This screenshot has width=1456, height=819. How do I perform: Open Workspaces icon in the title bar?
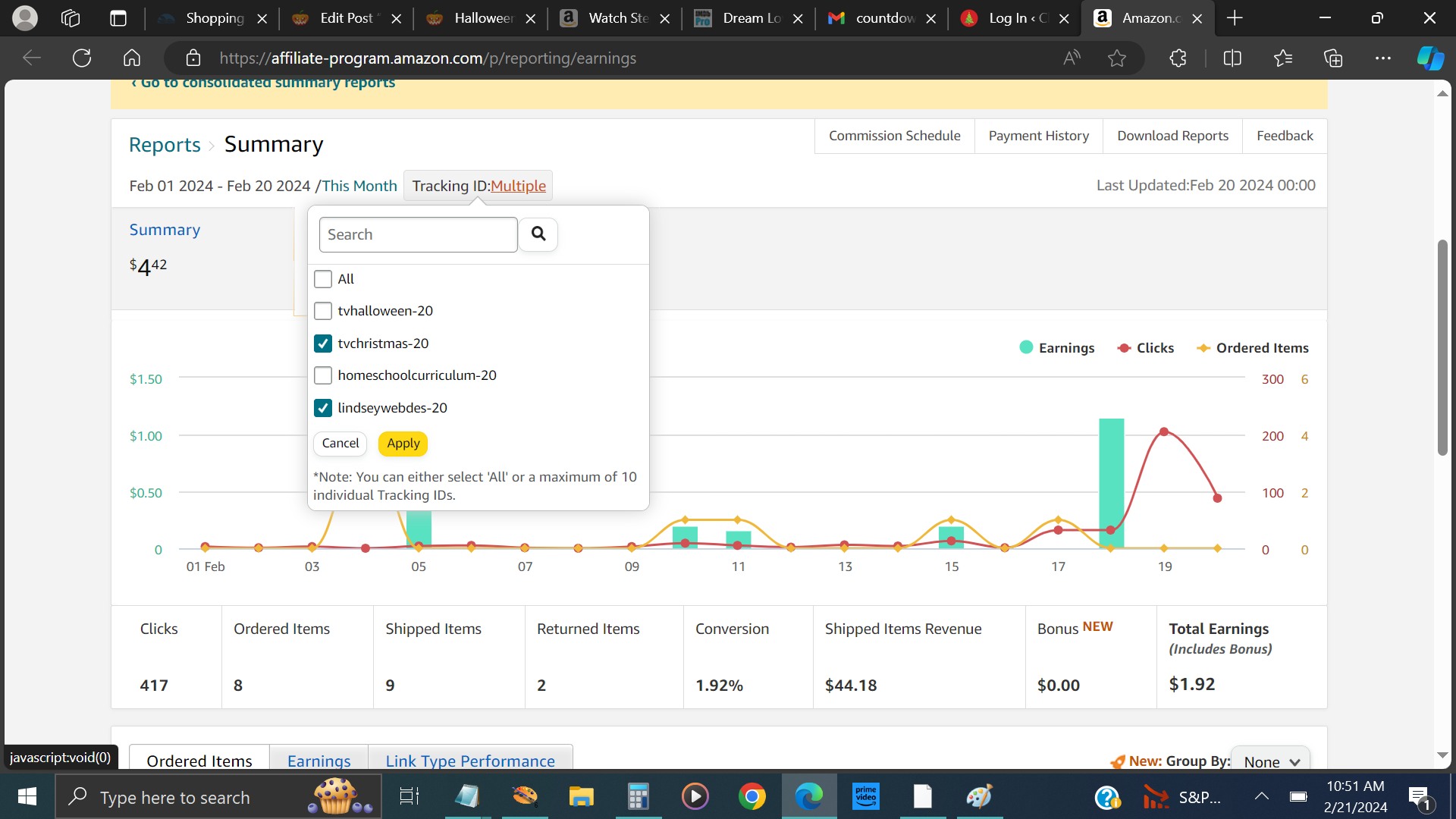click(x=71, y=17)
